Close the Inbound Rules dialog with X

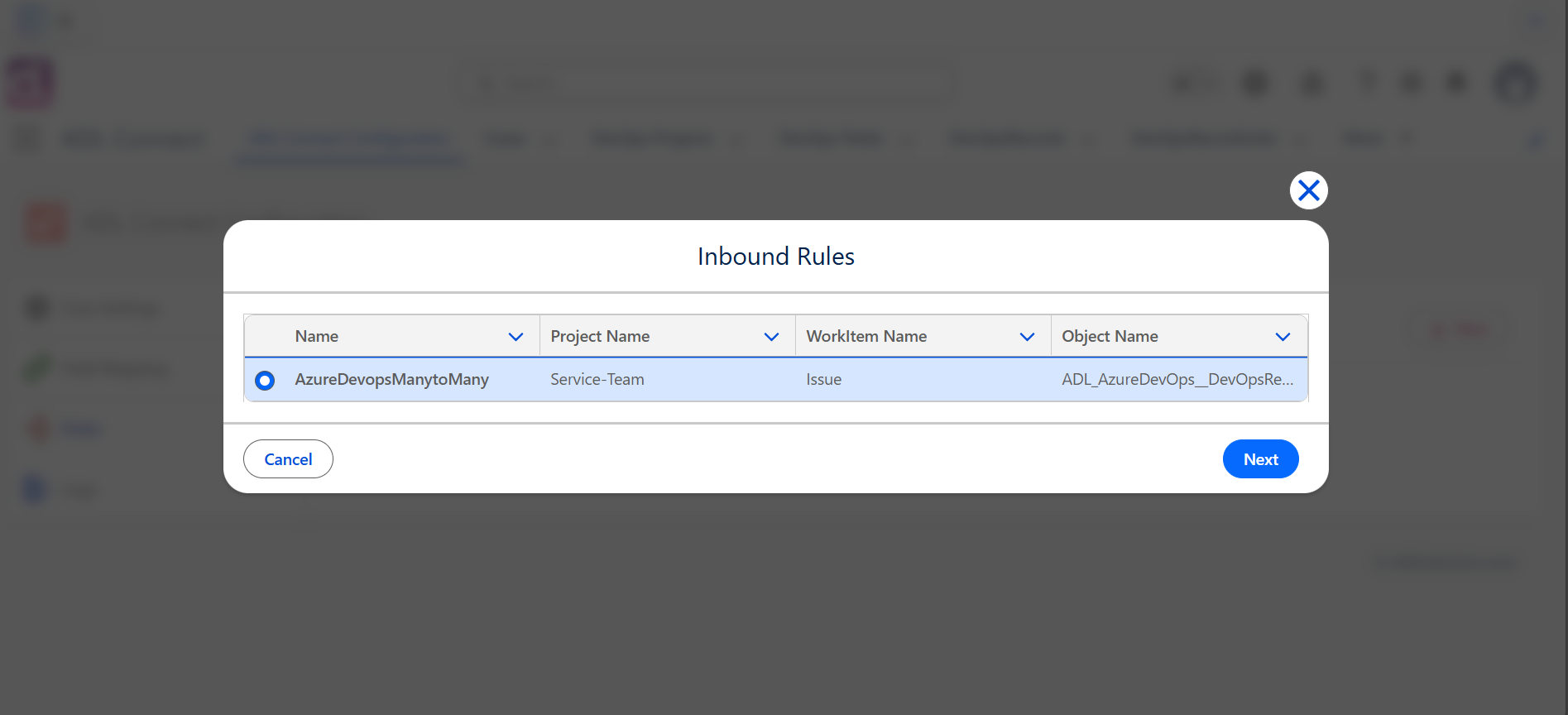click(x=1308, y=190)
